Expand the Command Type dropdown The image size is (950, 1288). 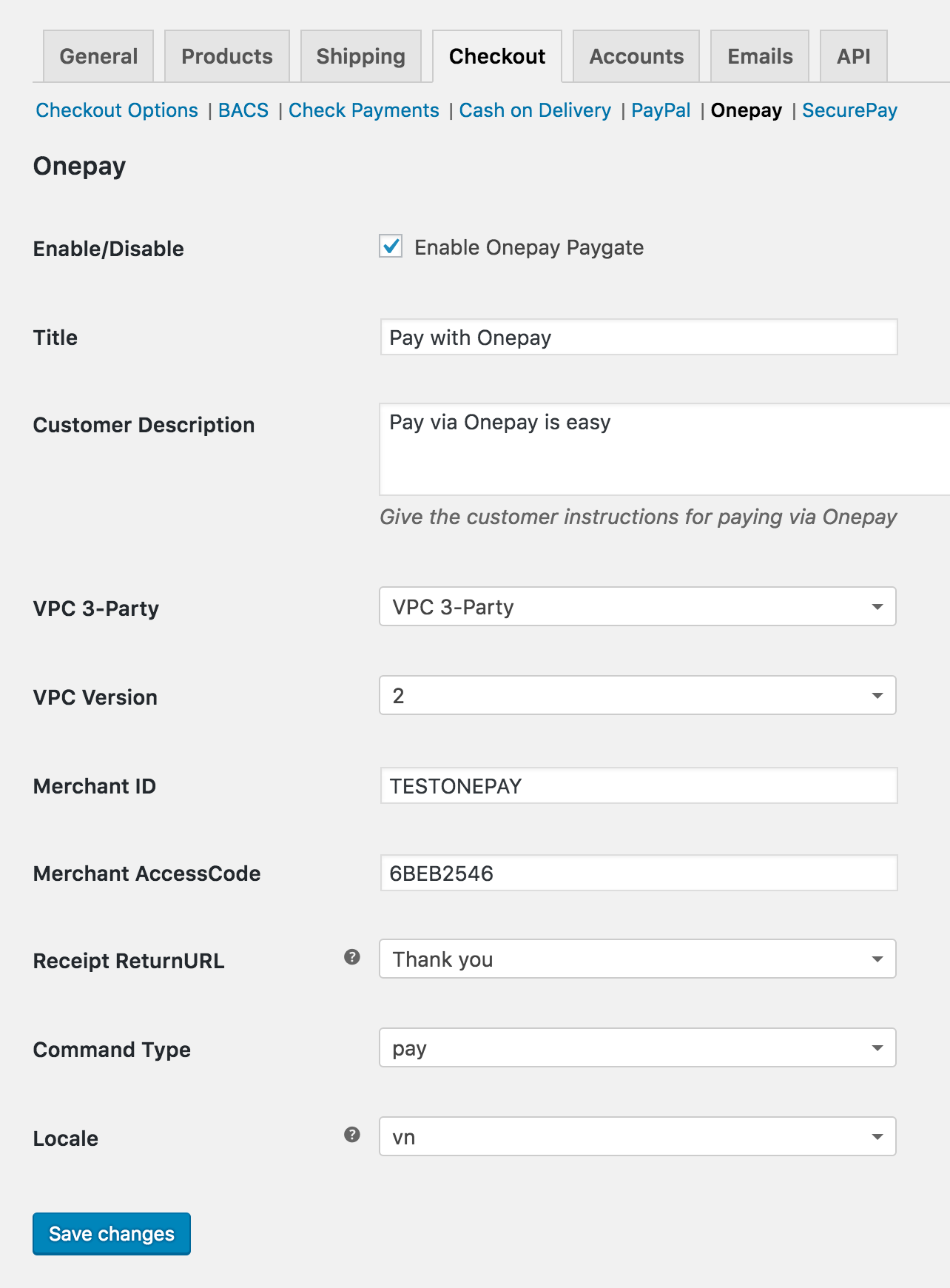[638, 1048]
